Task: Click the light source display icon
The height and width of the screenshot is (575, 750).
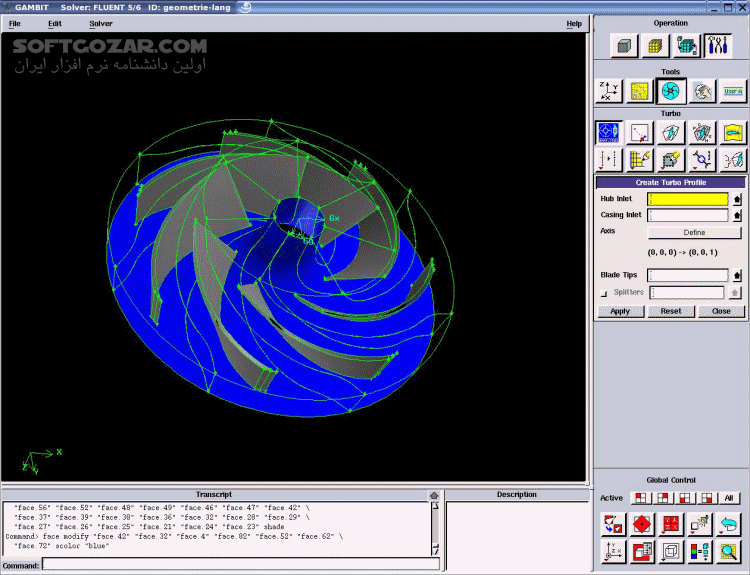Action: coord(702,523)
